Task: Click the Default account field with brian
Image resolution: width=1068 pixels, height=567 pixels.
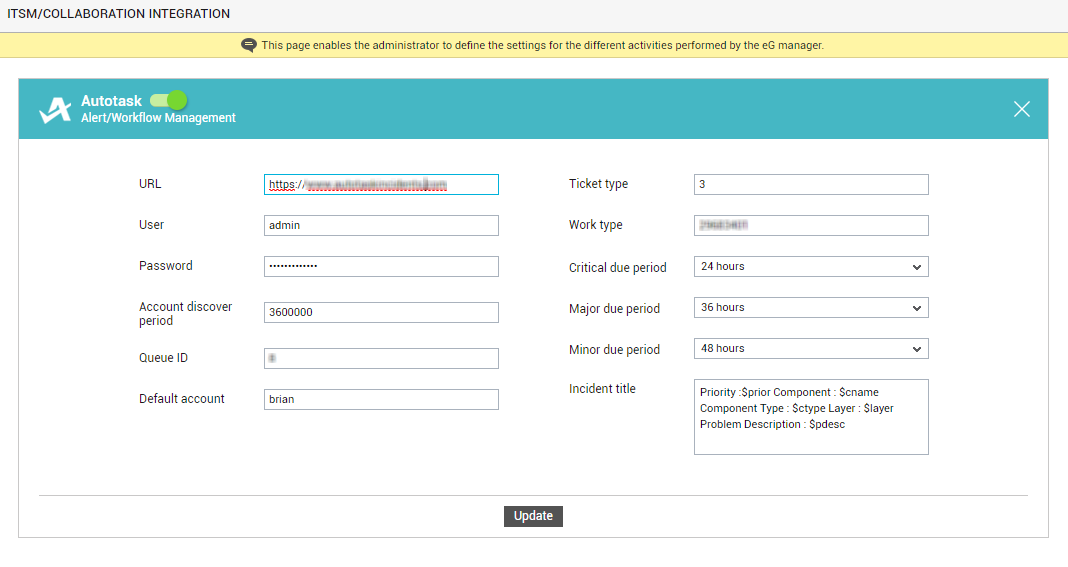Action: point(381,399)
